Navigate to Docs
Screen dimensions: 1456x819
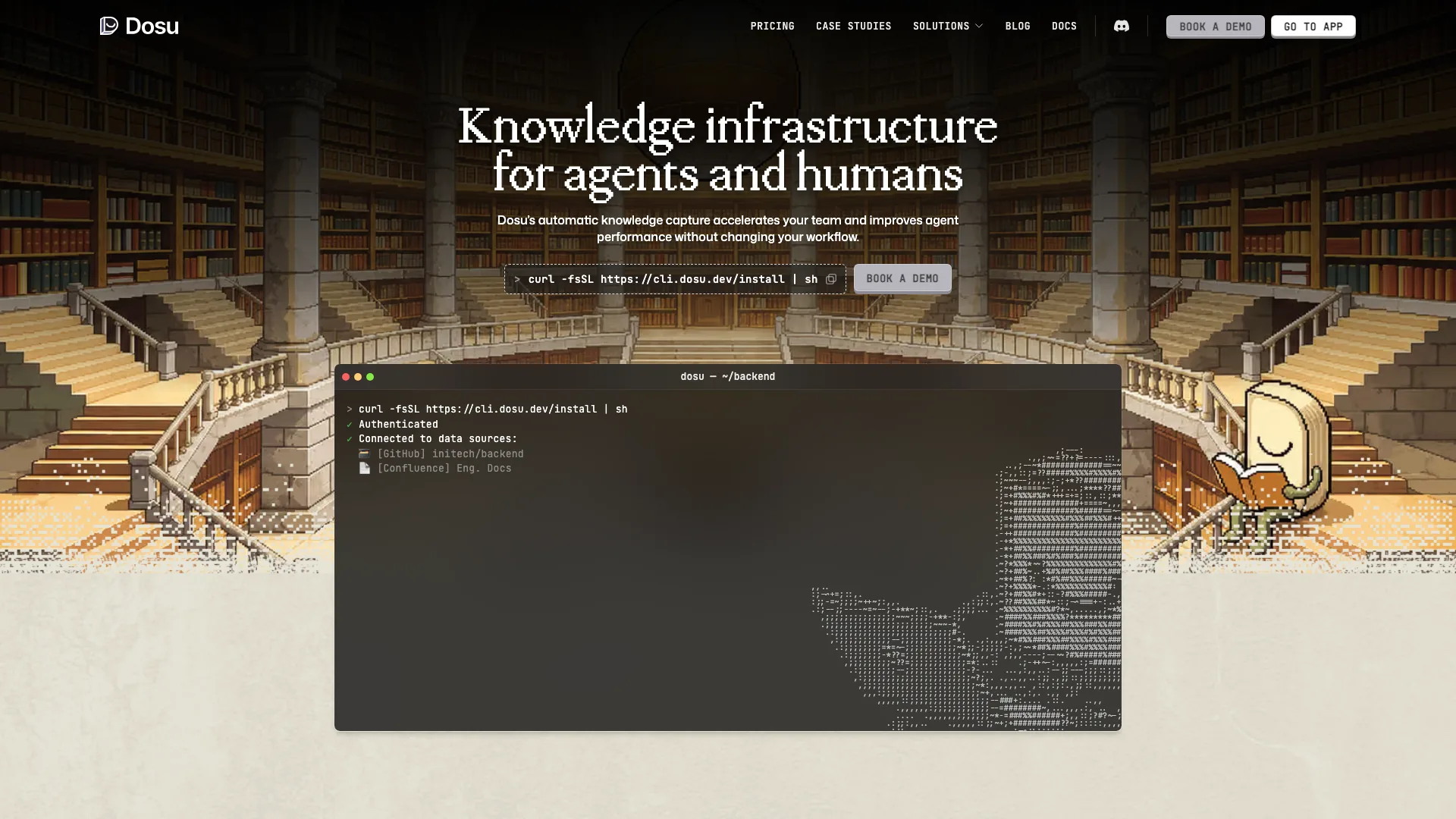point(1064,27)
